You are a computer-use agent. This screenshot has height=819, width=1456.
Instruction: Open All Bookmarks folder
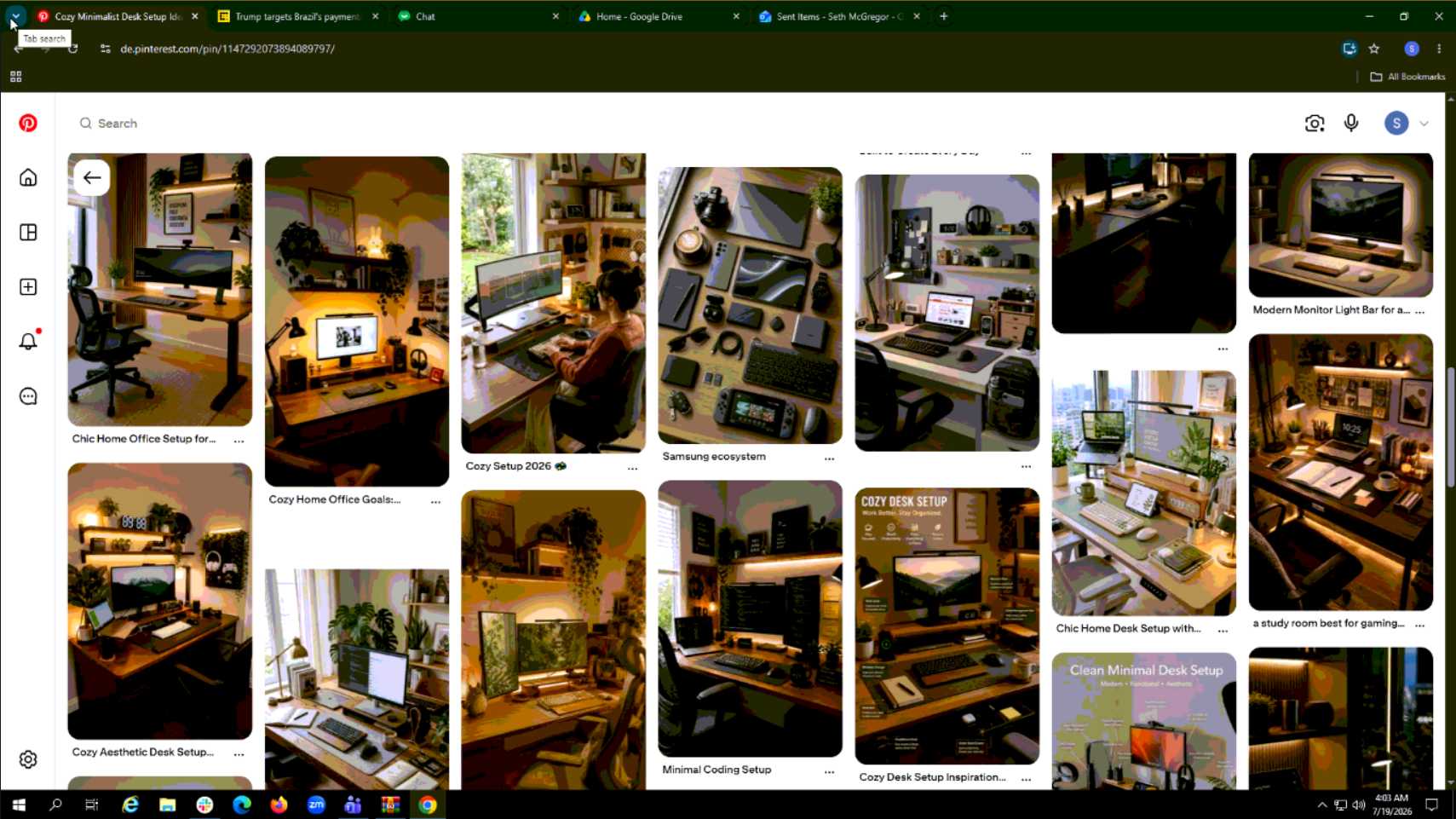pyautogui.click(x=1407, y=77)
